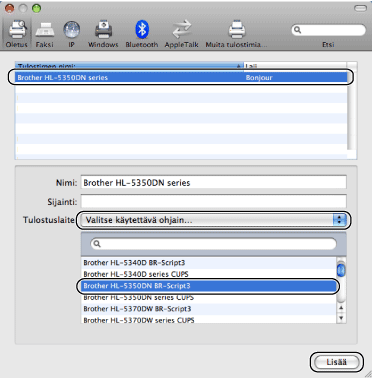The width and height of the screenshot is (372, 379).
Task: Select Brother HL-5370DW series CUPS driver
Action: pyautogui.click(x=209, y=320)
